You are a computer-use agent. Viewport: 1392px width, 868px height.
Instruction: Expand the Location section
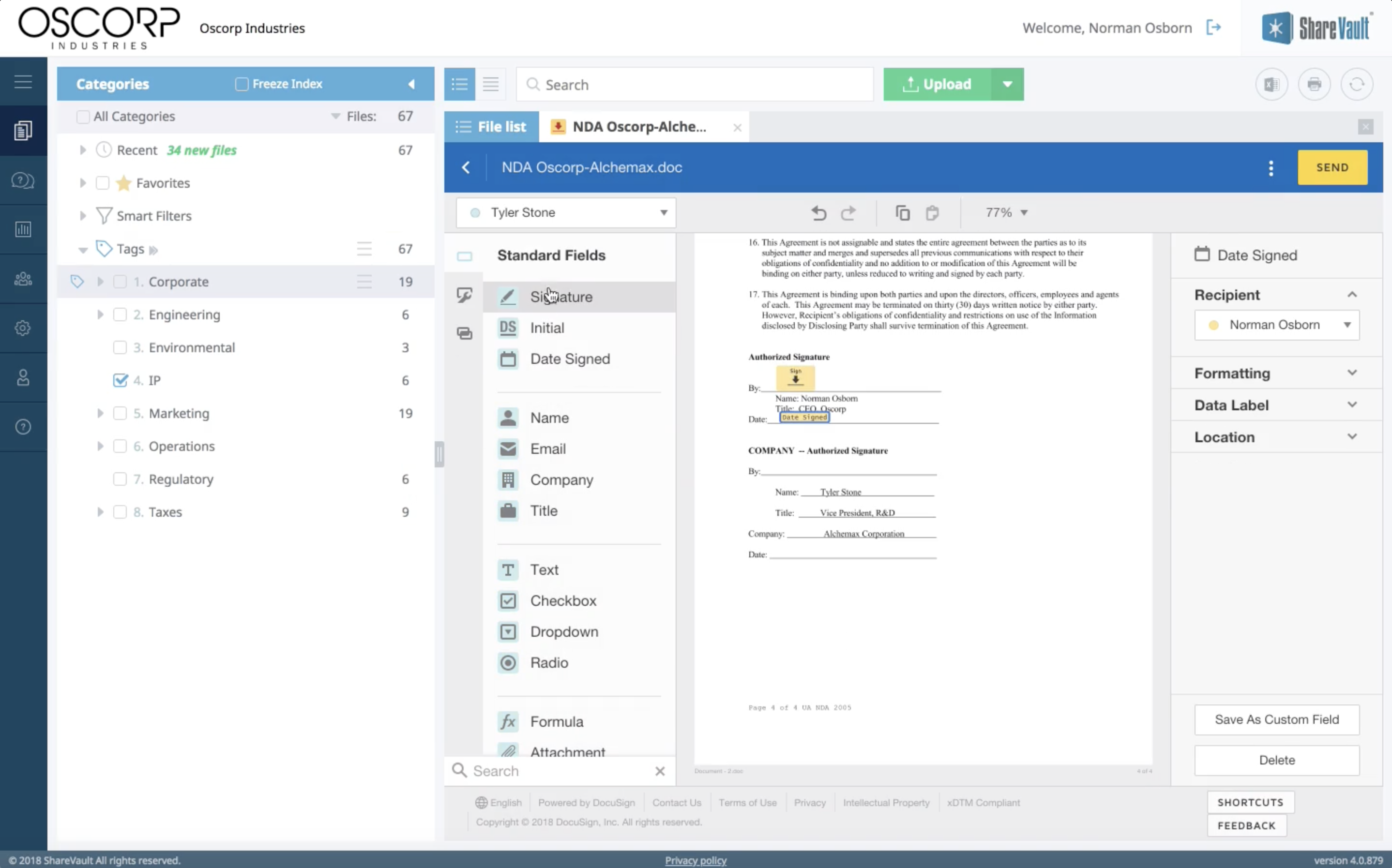click(x=1276, y=437)
